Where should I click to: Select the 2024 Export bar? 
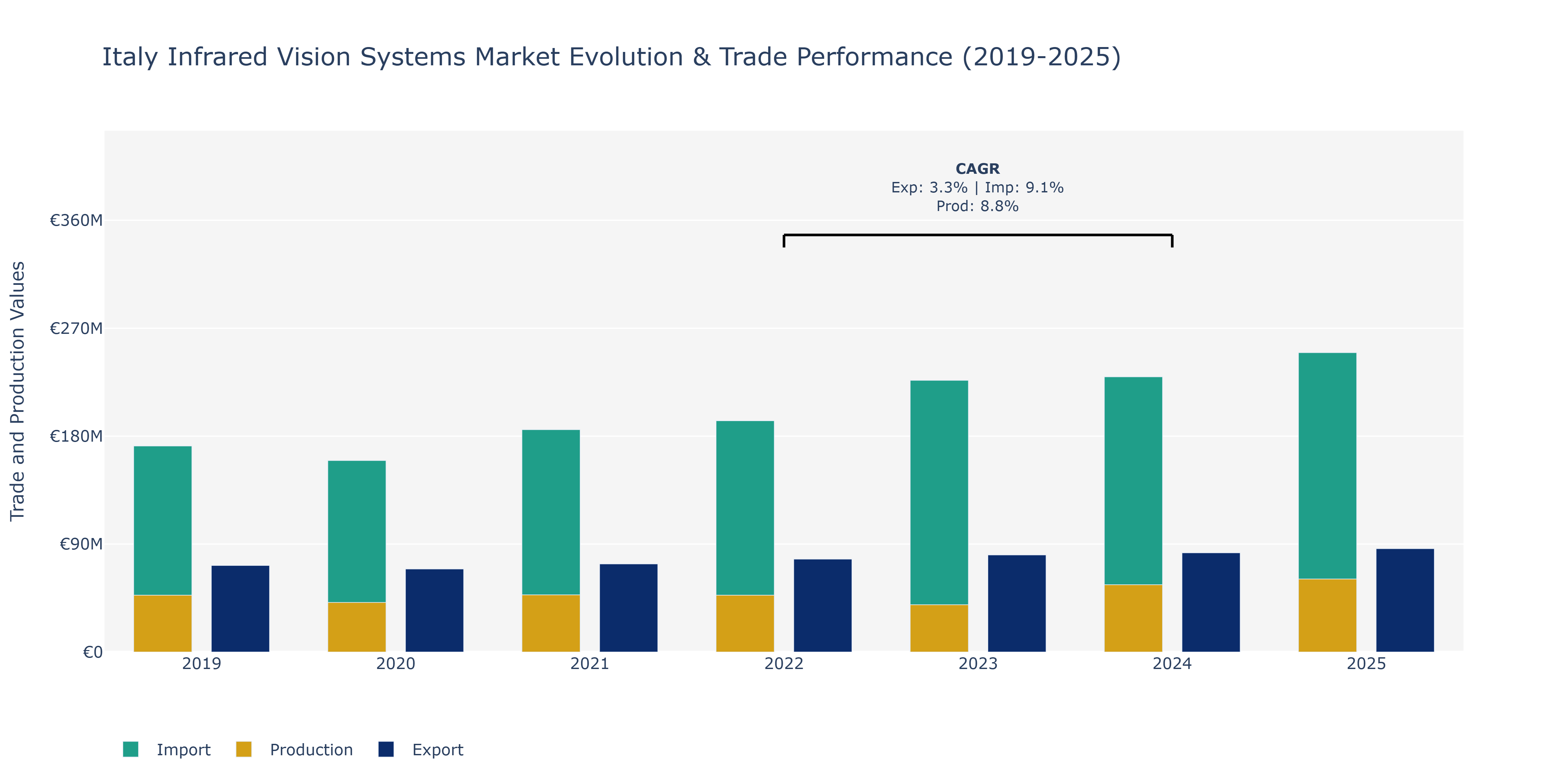(1211, 603)
